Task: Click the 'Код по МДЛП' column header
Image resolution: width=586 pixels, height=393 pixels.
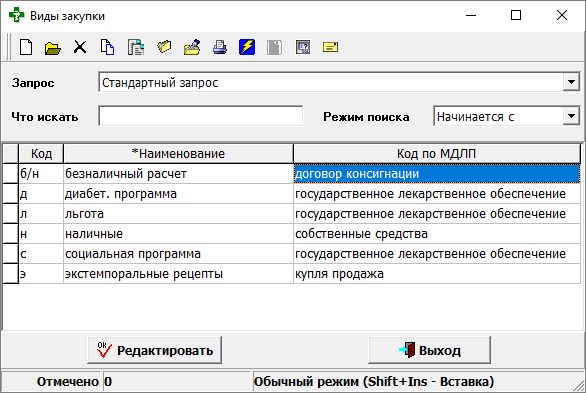Action: click(437, 154)
